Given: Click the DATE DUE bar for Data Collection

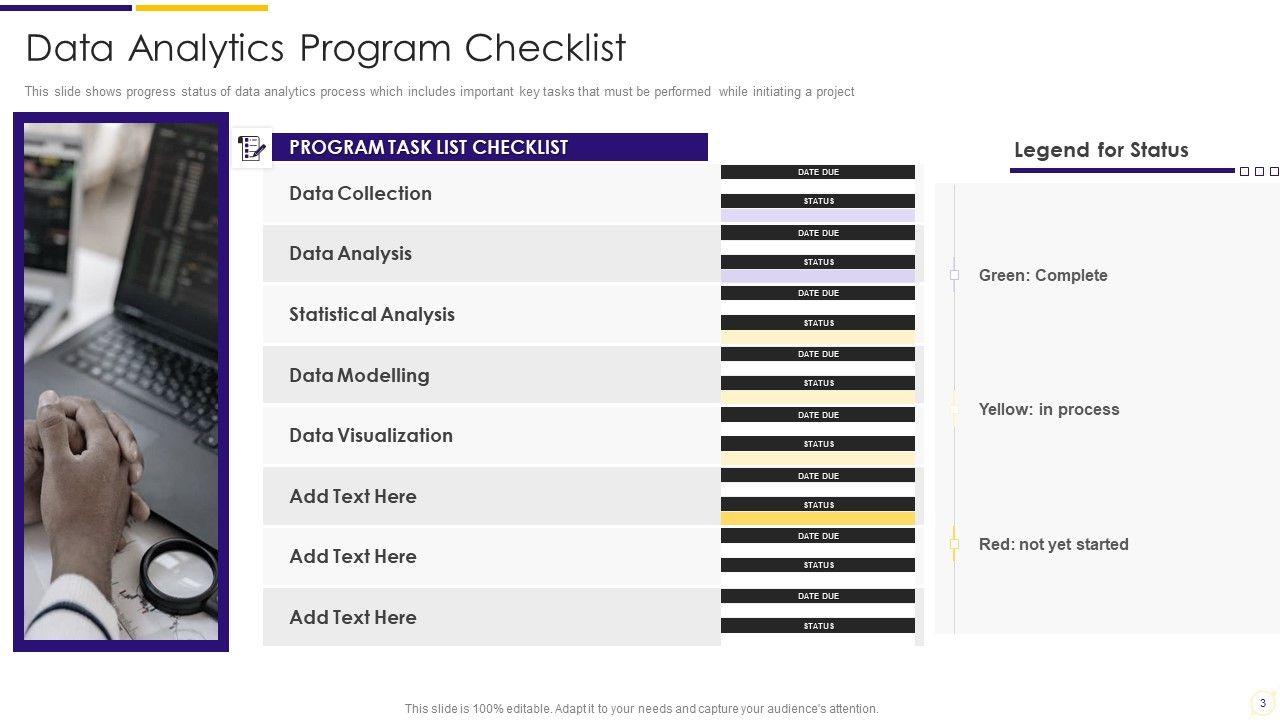Looking at the screenshot, I should tap(818, 172).
